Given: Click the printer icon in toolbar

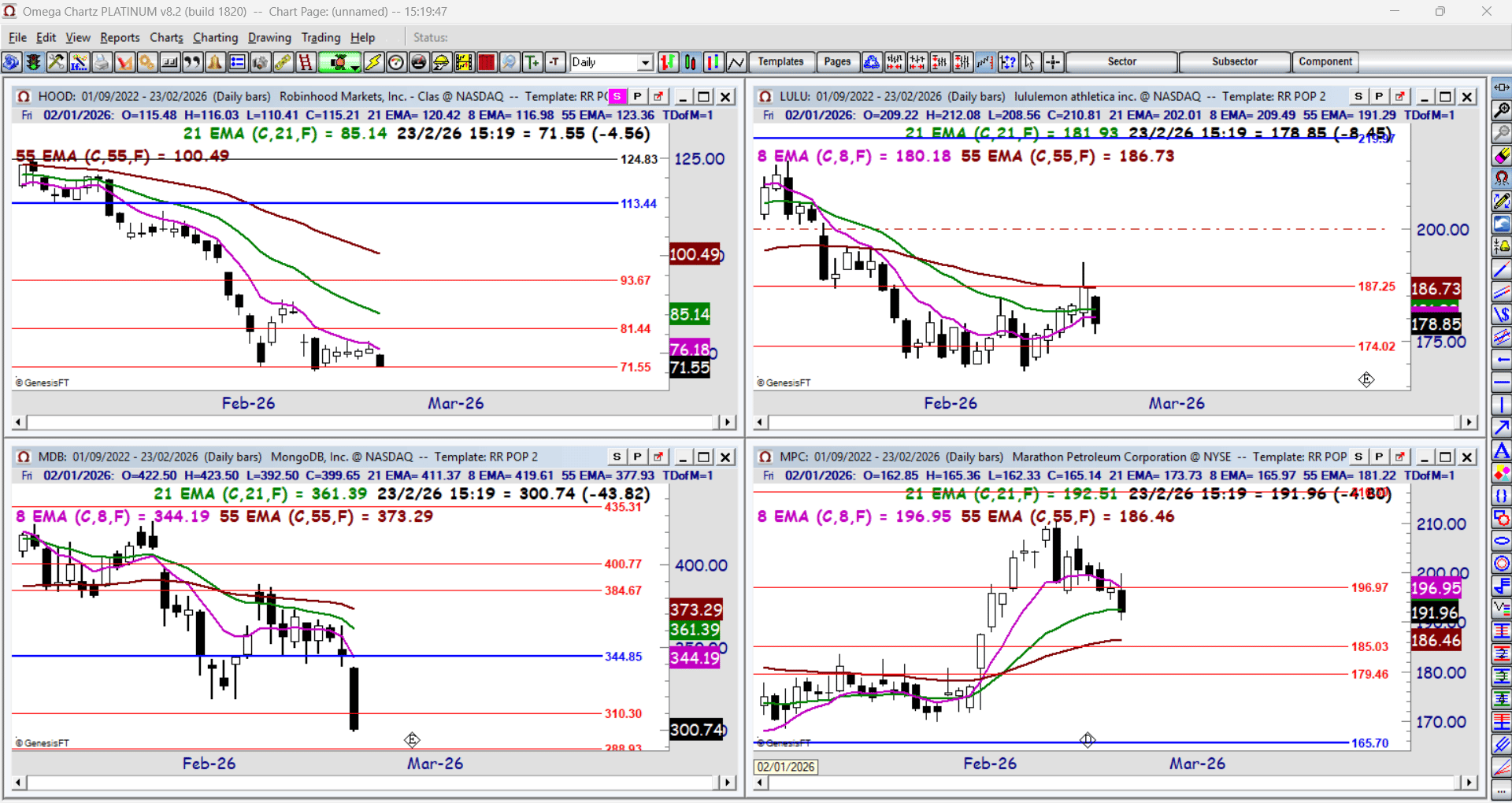Looking at the screenshot, I should (102, 62).
